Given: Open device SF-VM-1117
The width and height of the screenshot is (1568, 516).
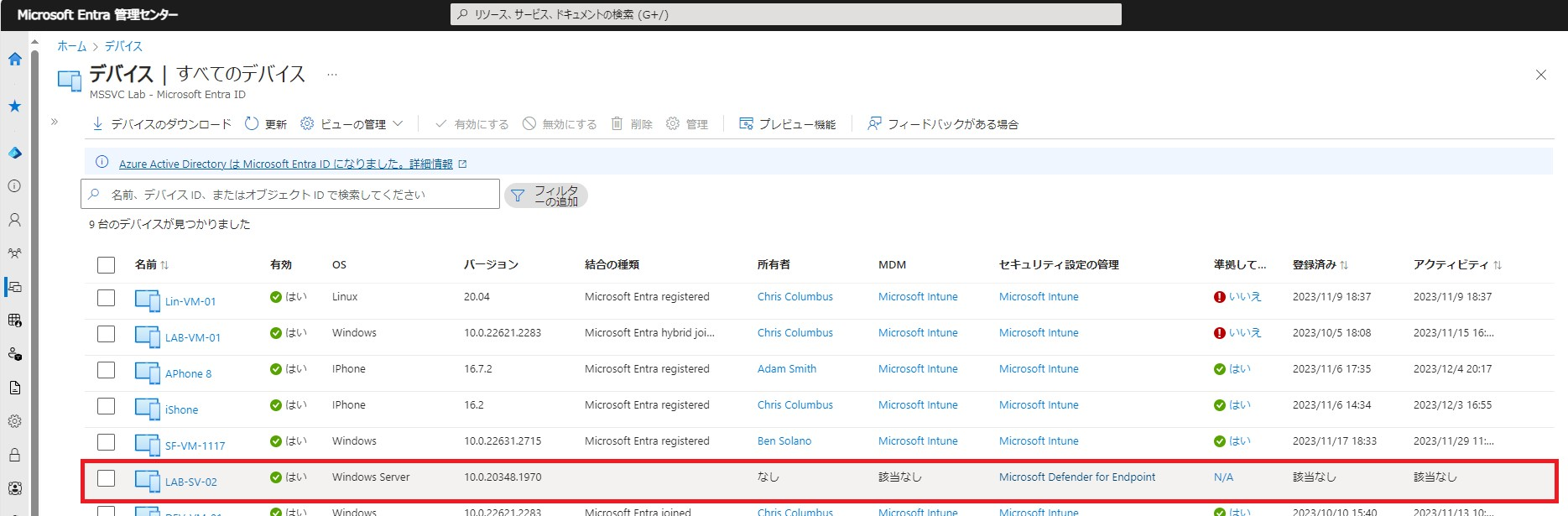Looking at the screenshot, I should [x=195, y=446].
